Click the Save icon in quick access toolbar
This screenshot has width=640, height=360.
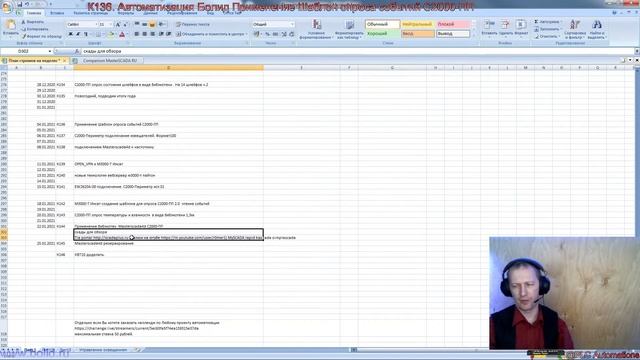tap(20, 4)
